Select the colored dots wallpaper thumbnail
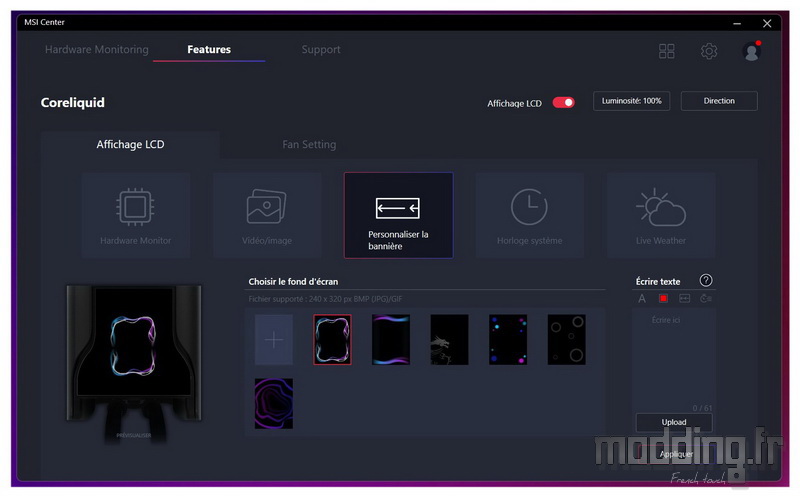This screenshot has width=800, height=498. click(x=508, y=340)
